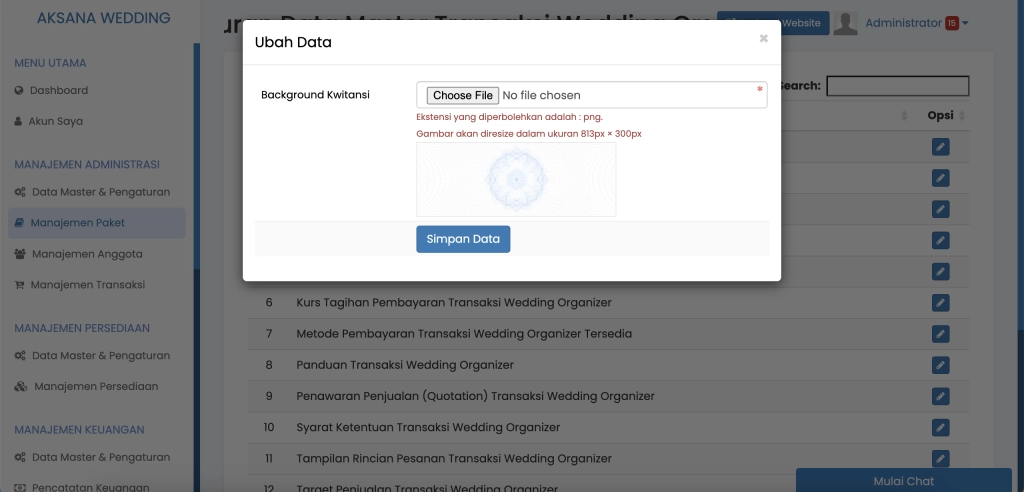This screenshot has height=492, width=1024.
Task: Click edit icon for Kurs Tagihan Pembayaran row
Action: point(940,303)
